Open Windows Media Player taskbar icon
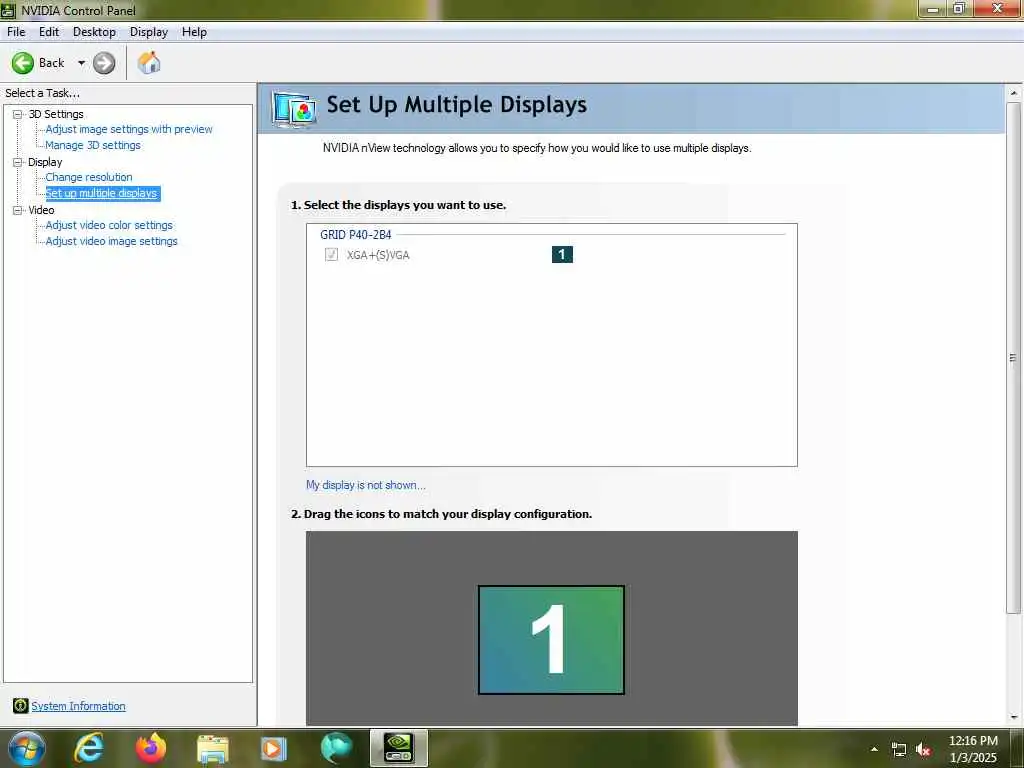Viewport: 1024px width, 768px height. (274, 748)
